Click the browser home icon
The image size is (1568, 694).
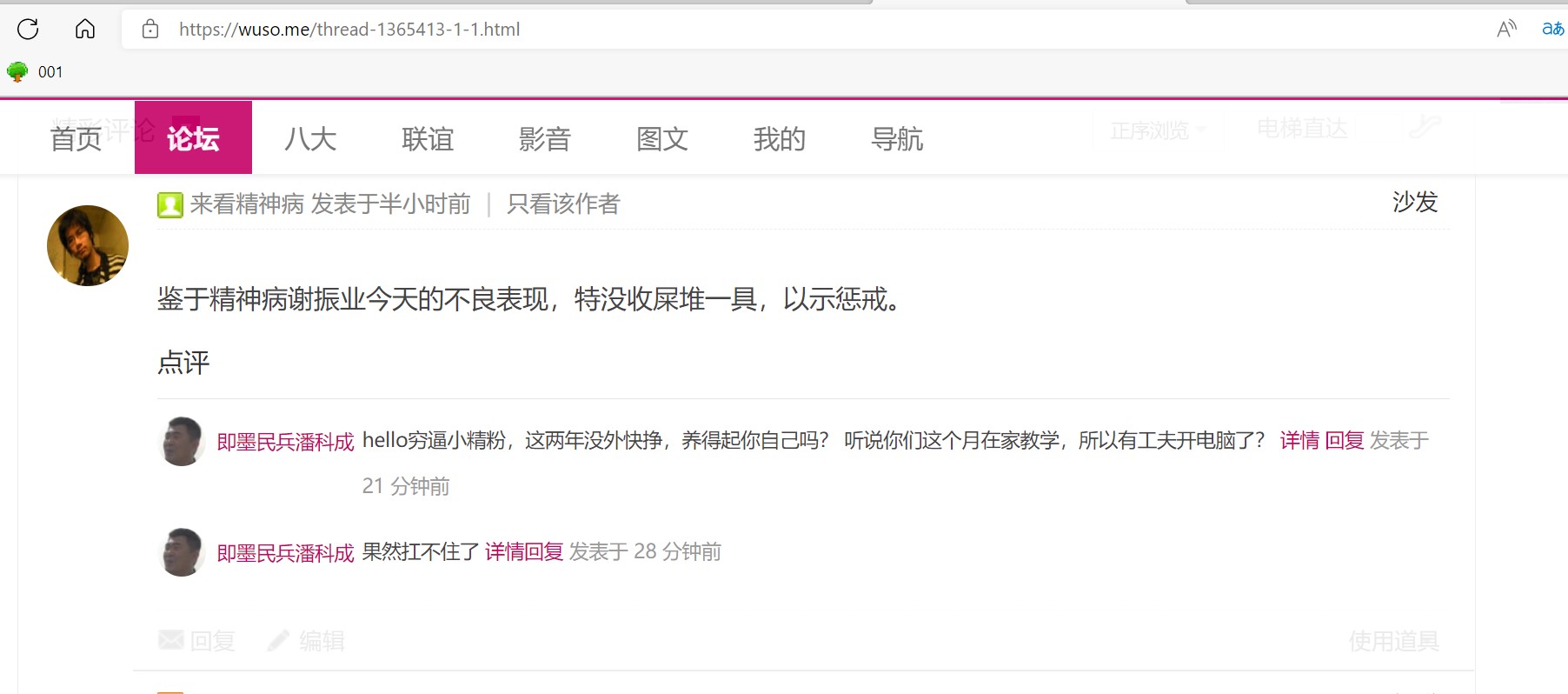pyautogui.click(x=85, y=30)
